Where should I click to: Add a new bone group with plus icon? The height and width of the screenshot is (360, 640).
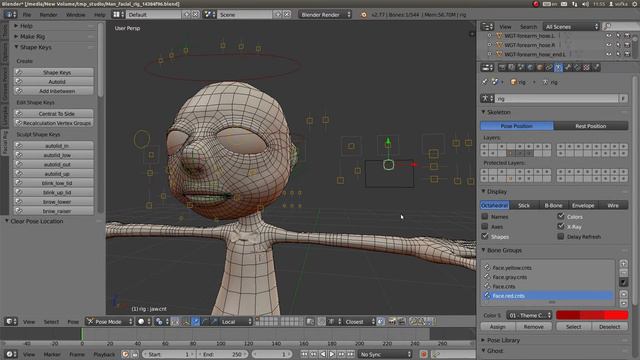pos(623,264)
